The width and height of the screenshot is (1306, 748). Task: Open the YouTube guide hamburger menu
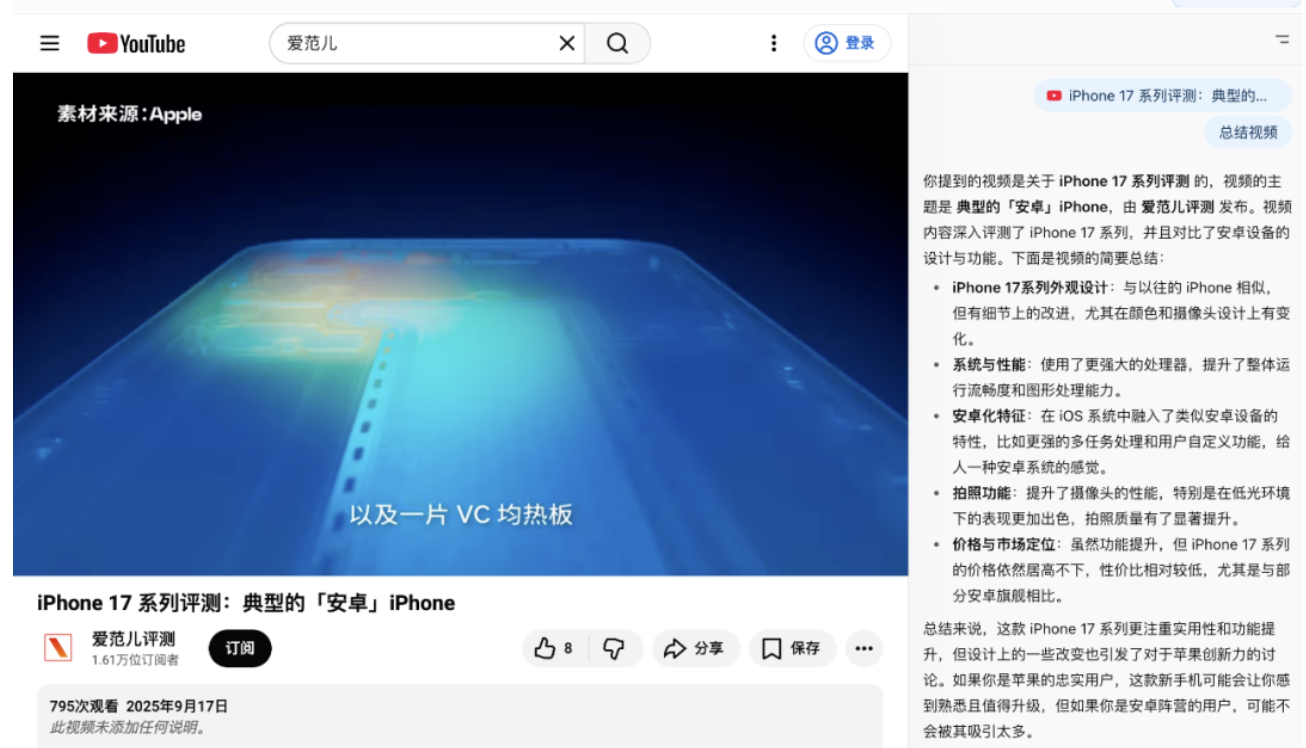(x=50, y=43)
